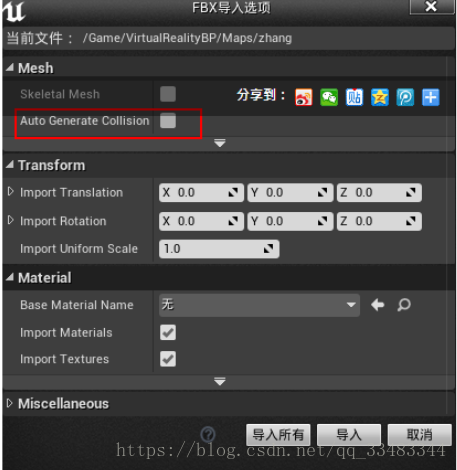Viewport: 457px width, 470px height.
Task: Click the Auto Generate Collision label
Action: 85,121
